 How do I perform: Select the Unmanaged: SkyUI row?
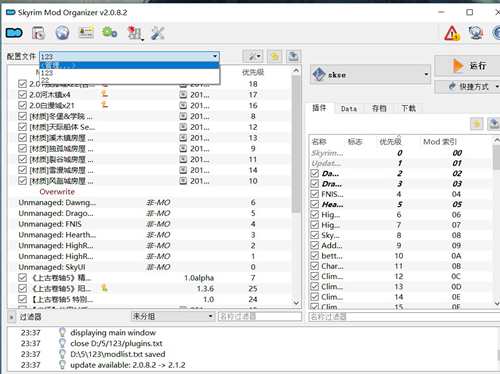click(150, 267)
